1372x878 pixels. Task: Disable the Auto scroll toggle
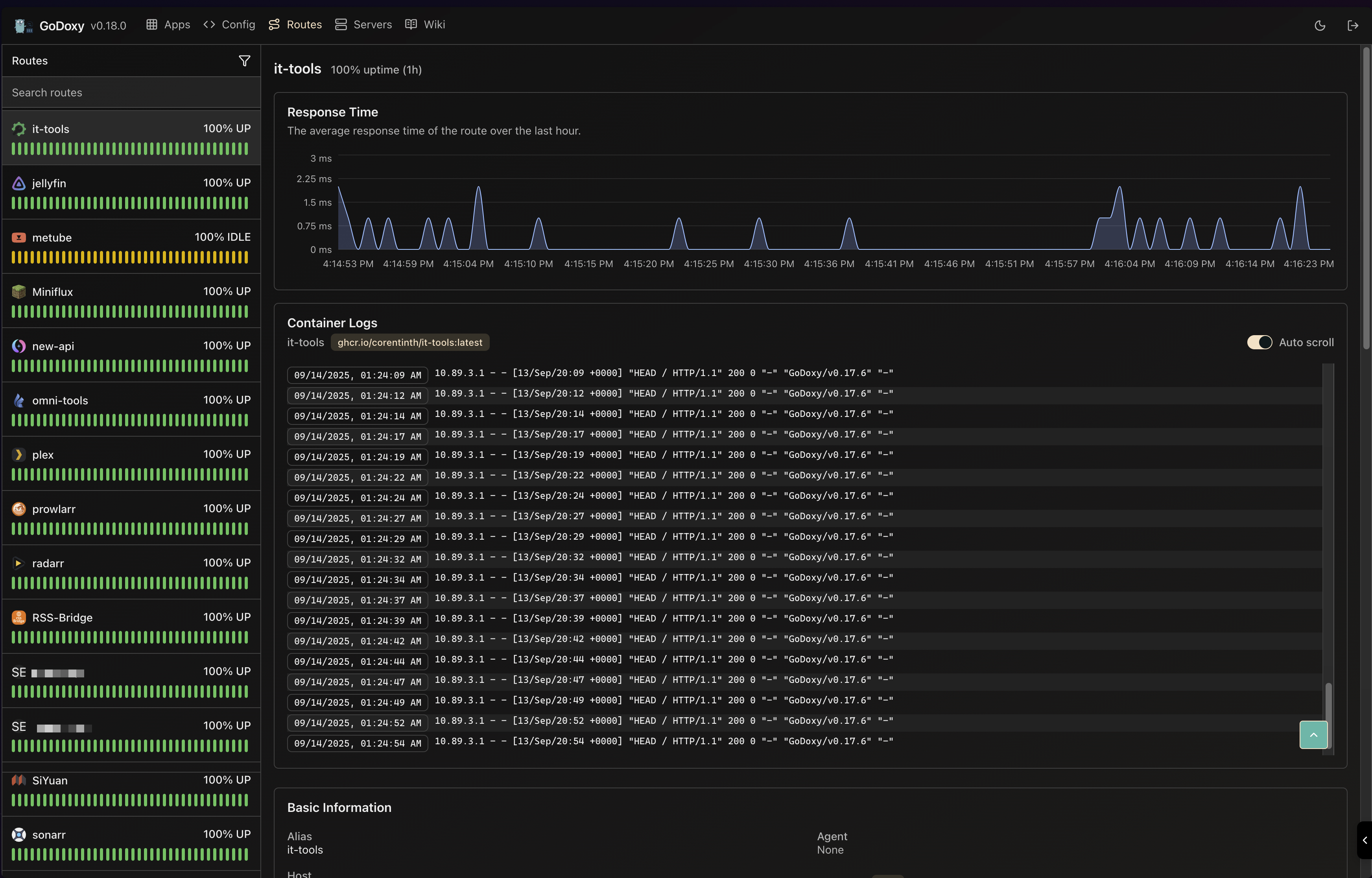pos(1259,342)
